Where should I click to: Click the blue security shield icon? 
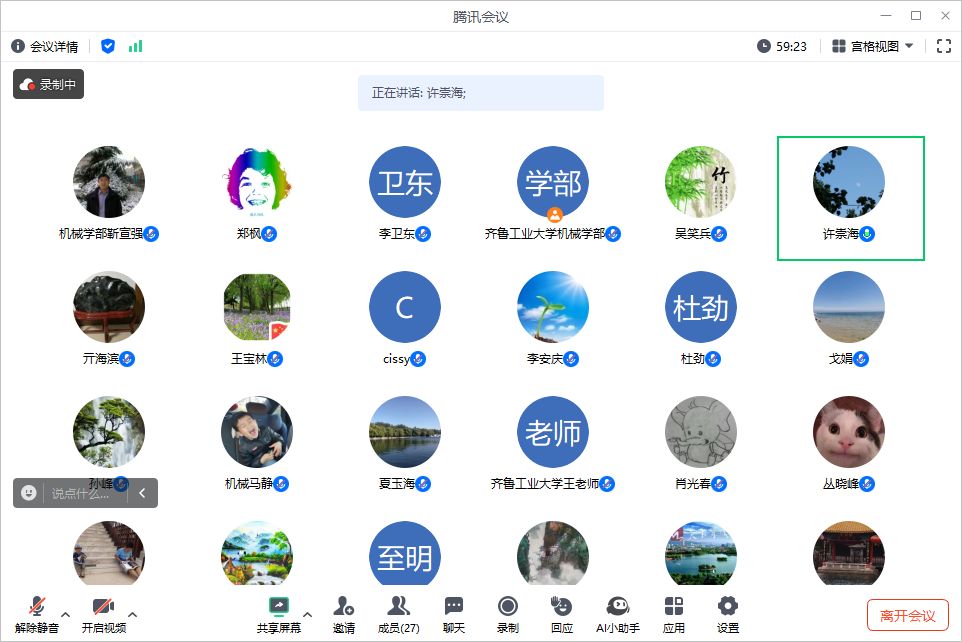pyautogui.click(x=108, y=46)
